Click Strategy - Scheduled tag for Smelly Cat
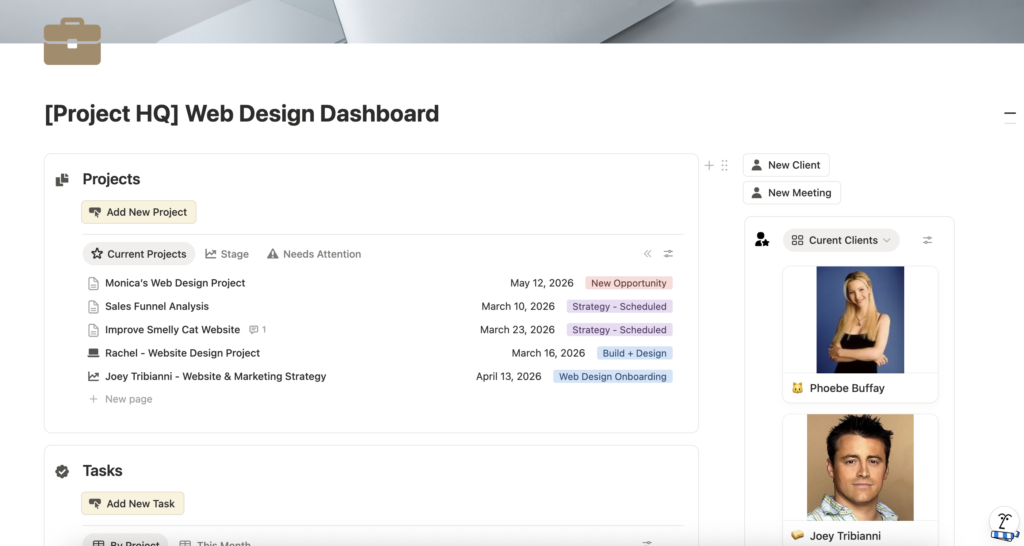1024x546 pixels. (x=619, y=330)
